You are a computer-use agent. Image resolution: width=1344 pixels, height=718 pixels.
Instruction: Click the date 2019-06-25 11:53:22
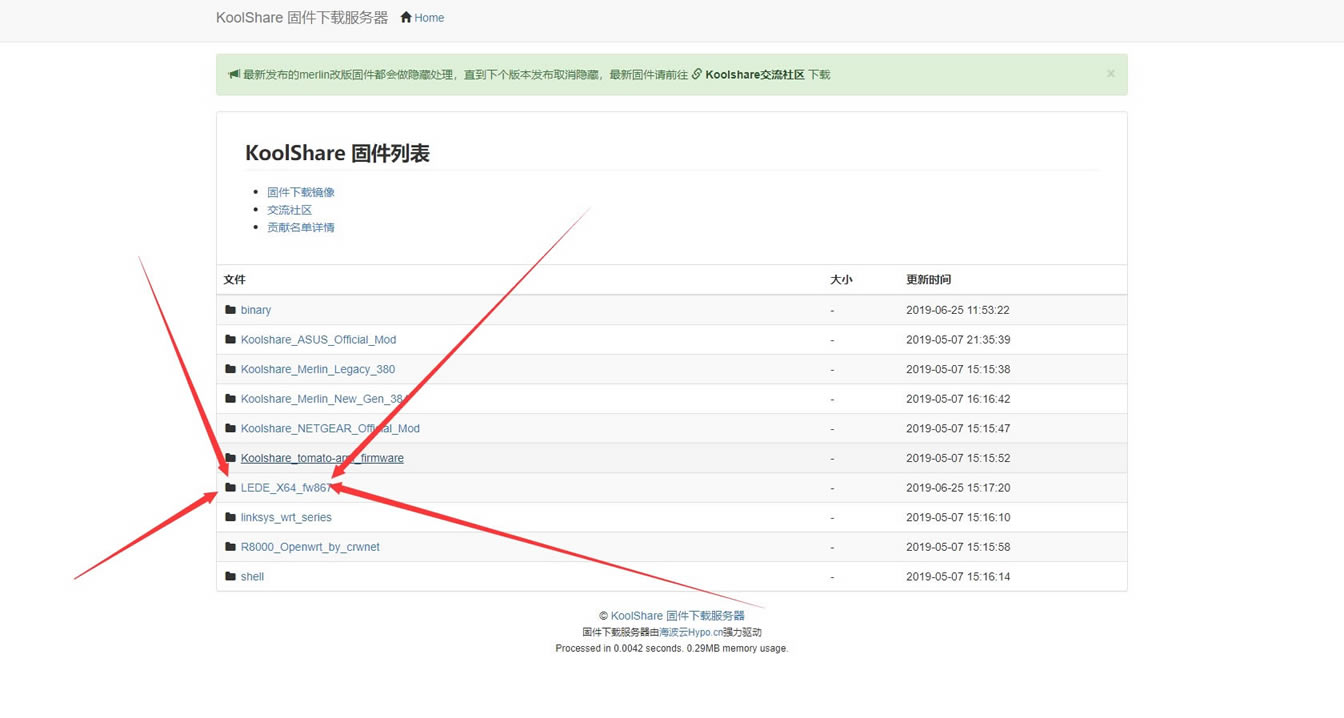[x=958, y=310]
